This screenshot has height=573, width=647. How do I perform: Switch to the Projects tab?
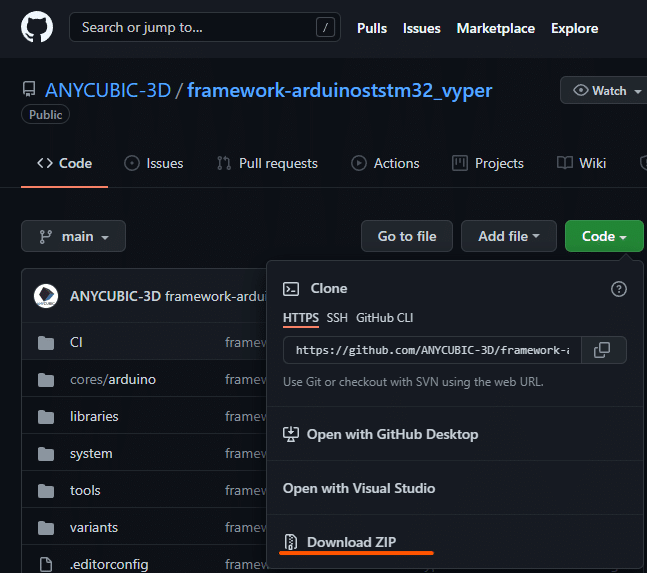pos(488,163)
